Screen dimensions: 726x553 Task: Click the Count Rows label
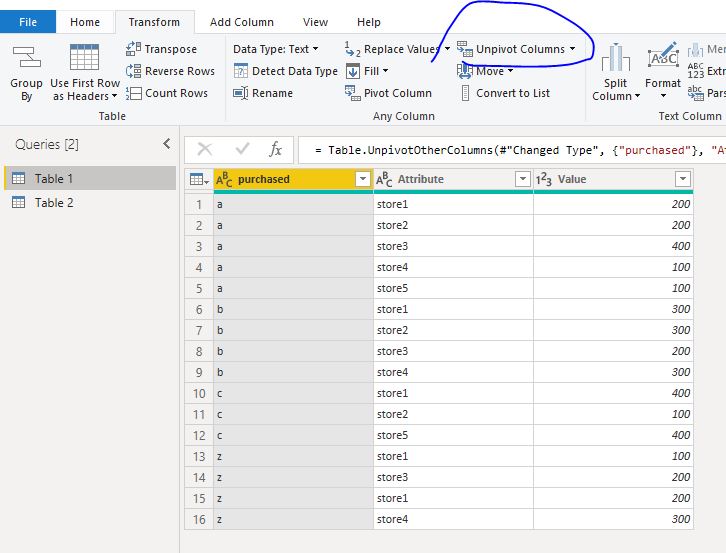coord(176,93)
